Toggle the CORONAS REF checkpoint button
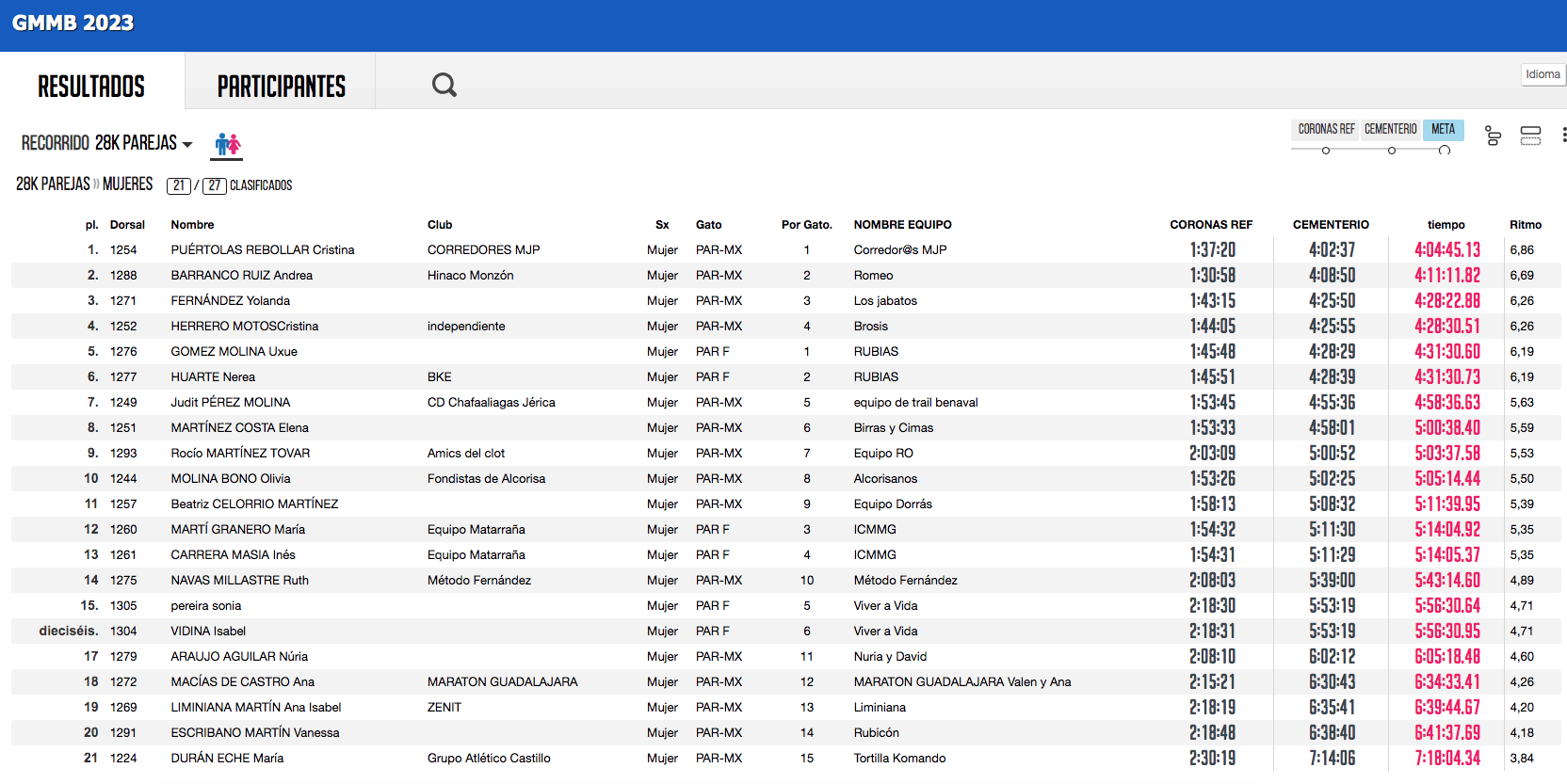The width and height of the screenshot is (1567, 784). pyautogui.click(x=1325, y=130)
